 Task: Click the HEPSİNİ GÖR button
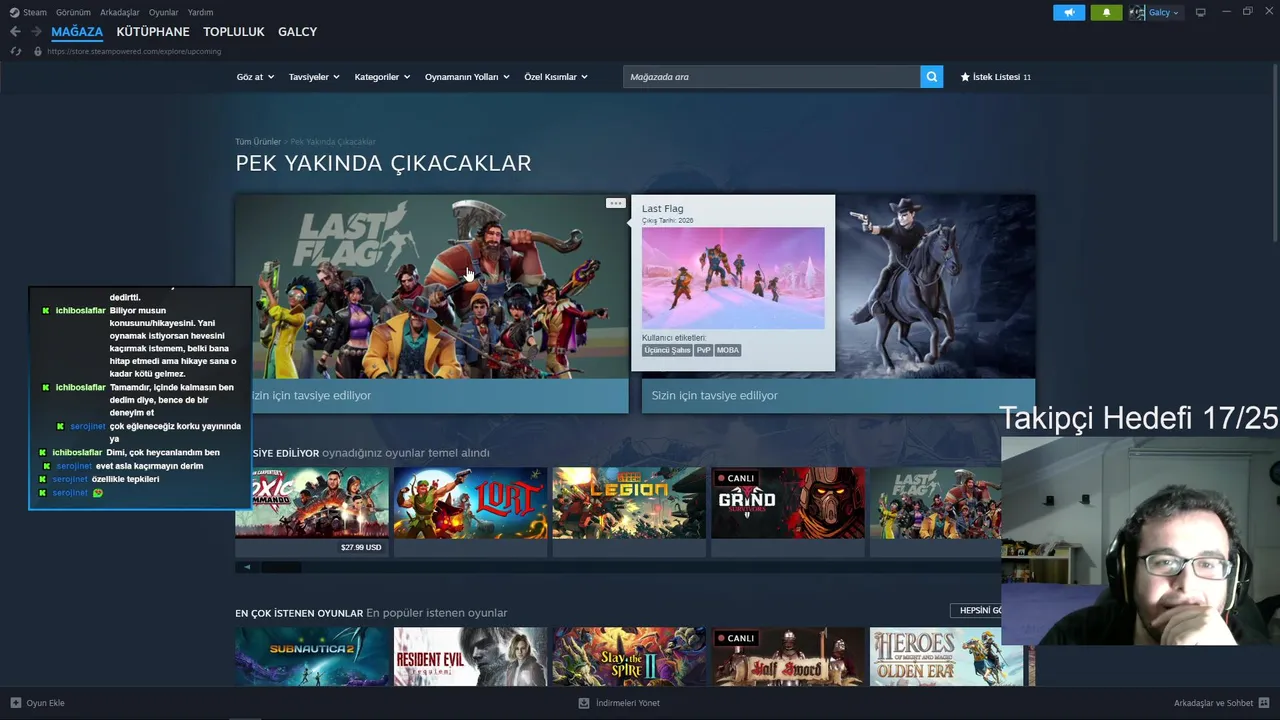click(x=976, y=610)
